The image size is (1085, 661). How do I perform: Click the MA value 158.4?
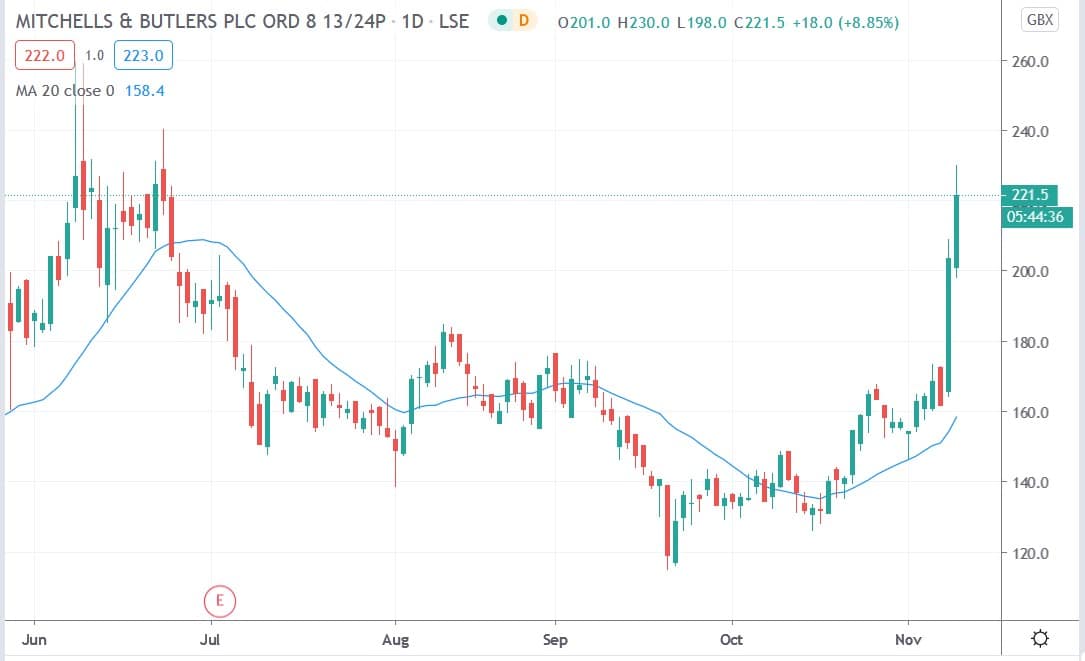click(x=145, y=91)
